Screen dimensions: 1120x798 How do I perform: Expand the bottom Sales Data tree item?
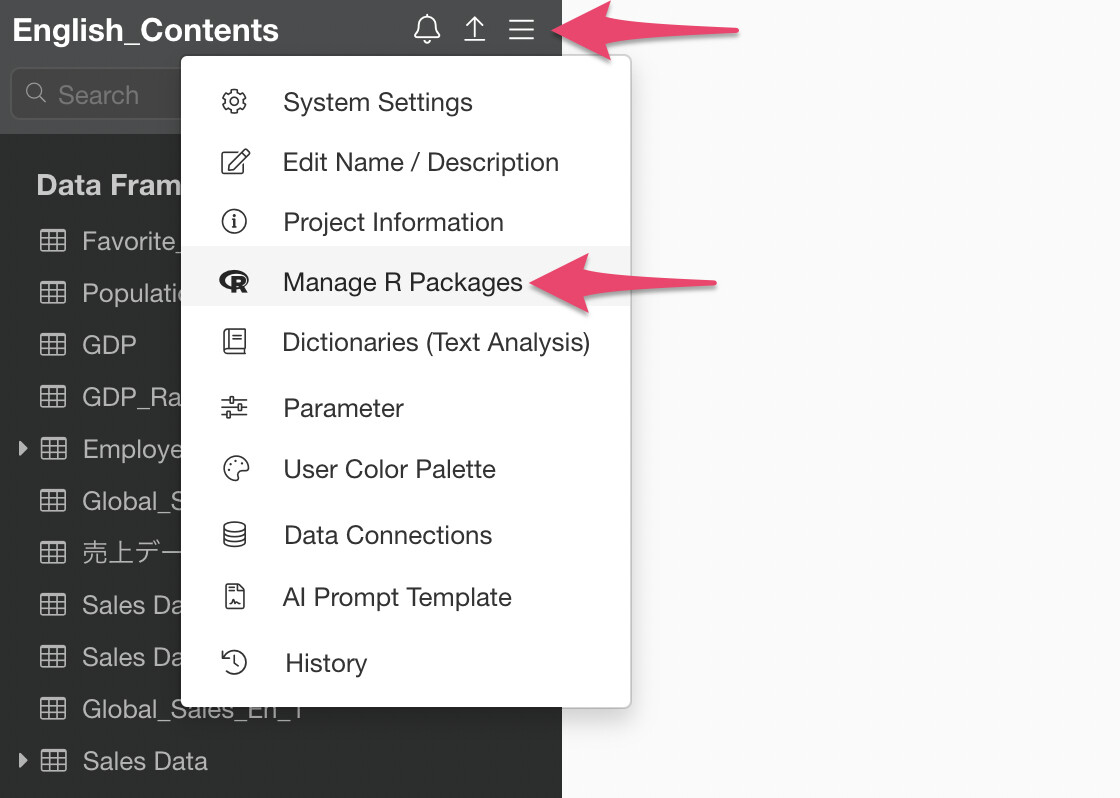click(23, 761)
